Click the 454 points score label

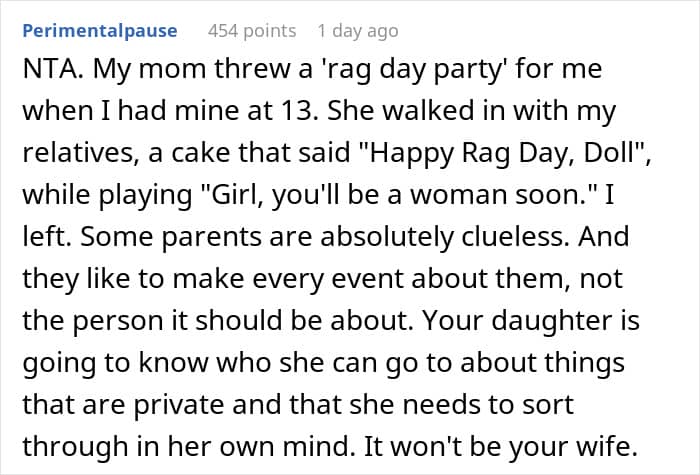pos(252,31)
